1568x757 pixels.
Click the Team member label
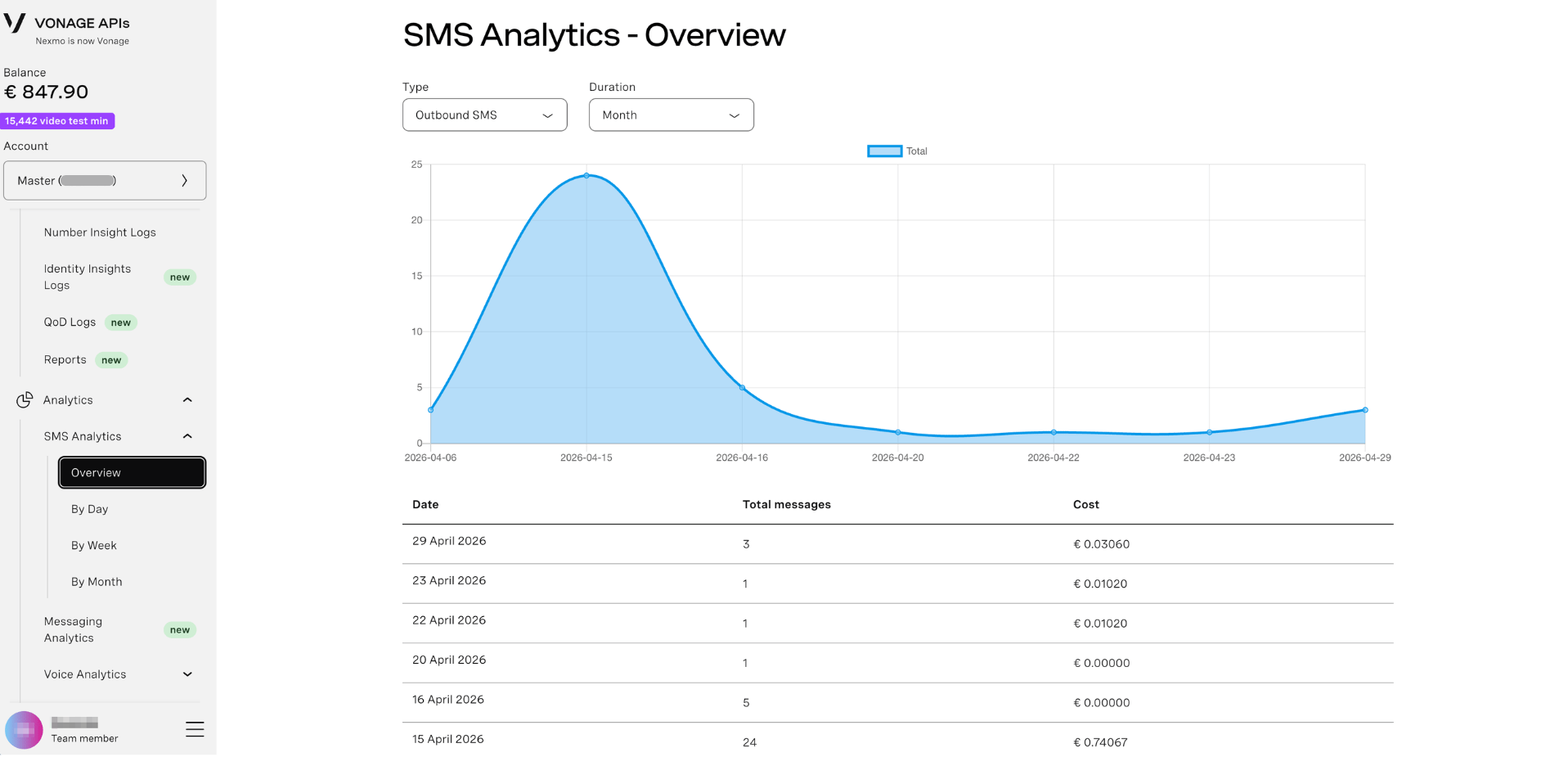tap(84, 738)
